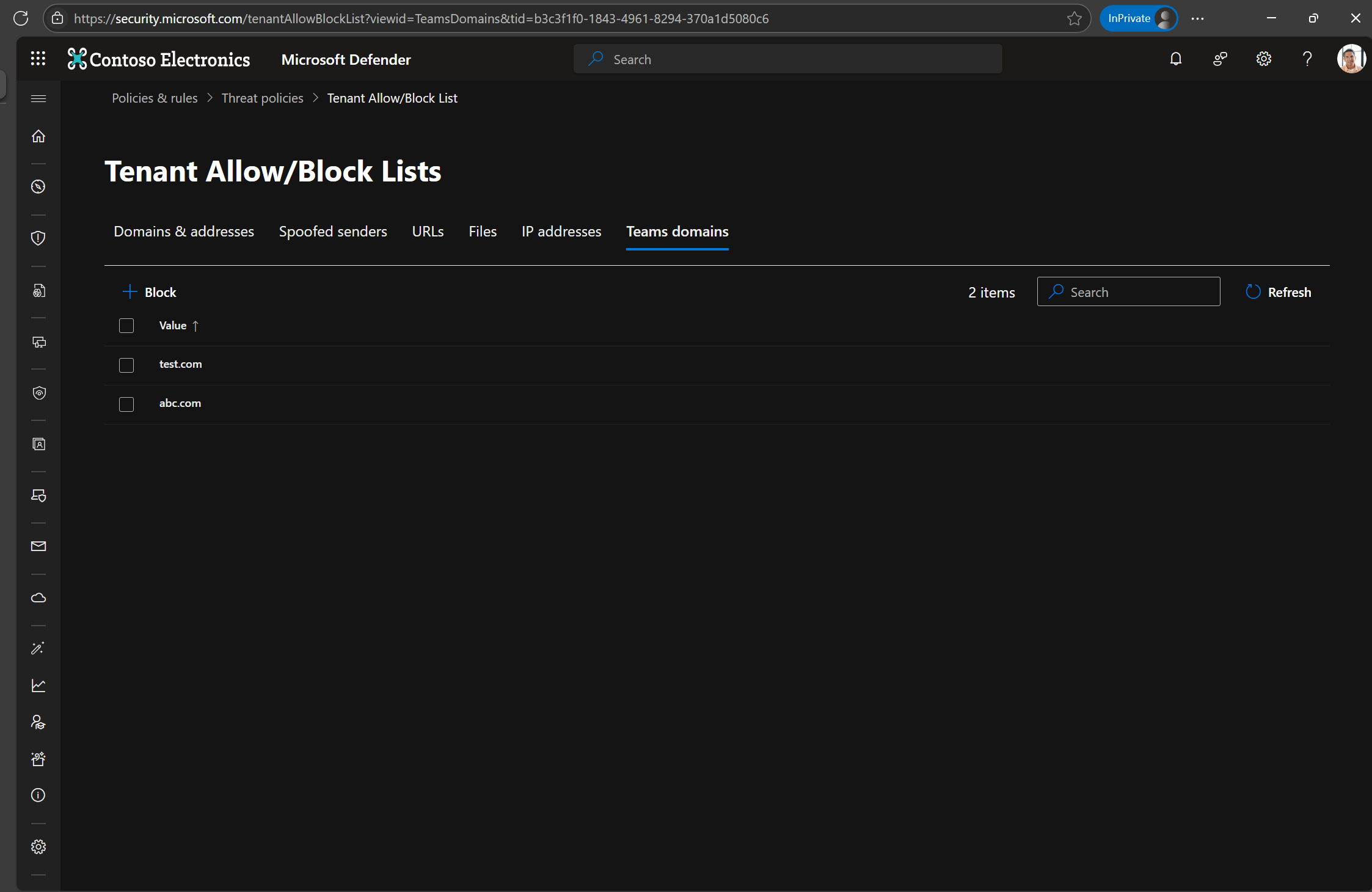Open the Reports chart icon in the sidebar
Screen dimensions: 1372x892
pos(38,685)
